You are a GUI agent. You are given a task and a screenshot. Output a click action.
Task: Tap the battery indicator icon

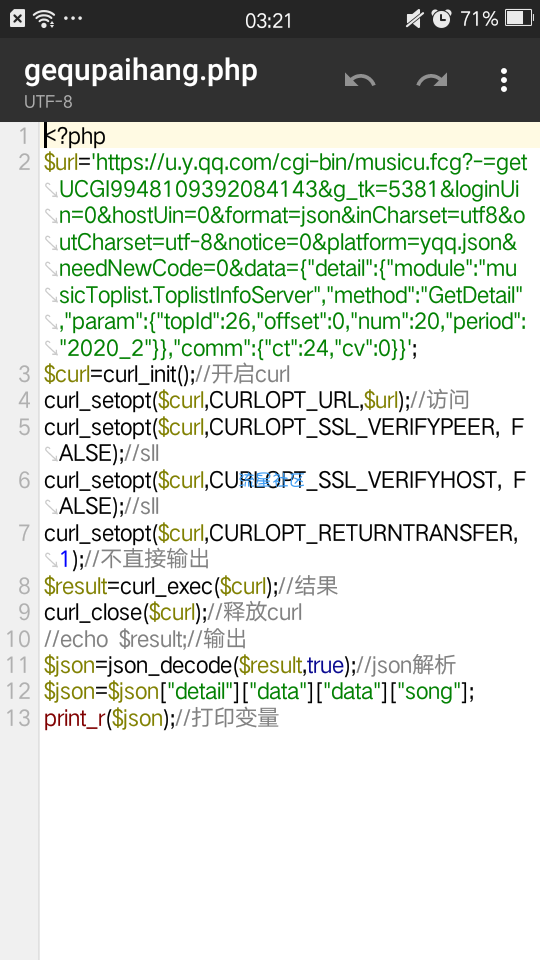point(518,19)
